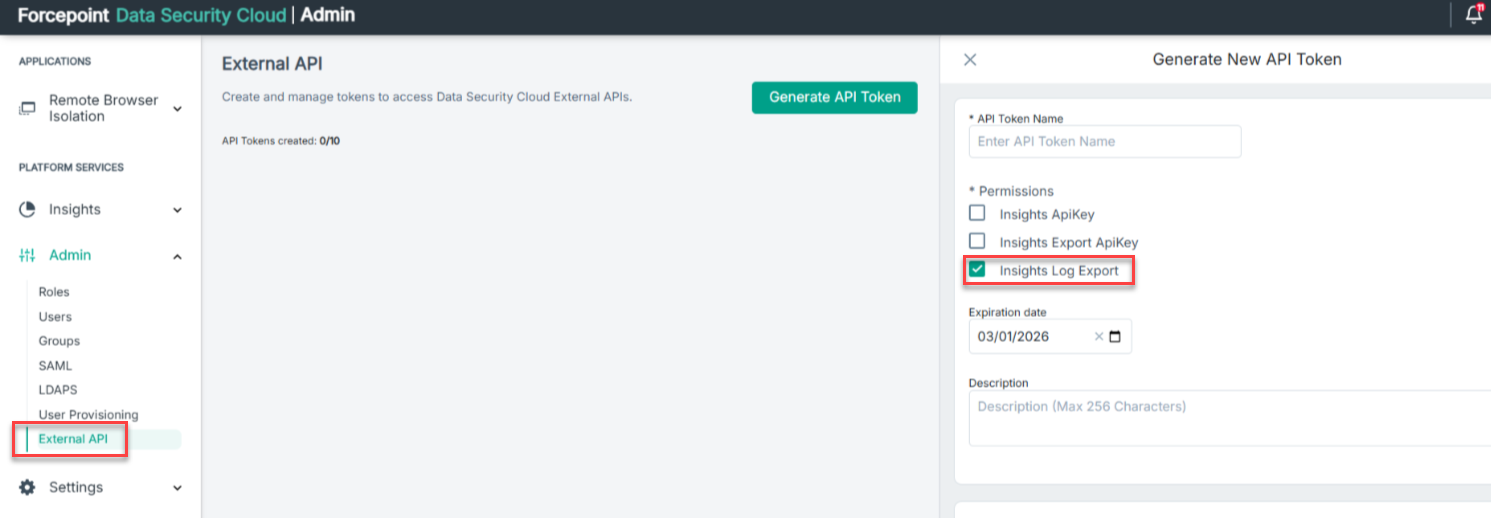Close the Generate New API Token panel
Viewport: 1491px width, 518px height.
(x=970, y=60)
